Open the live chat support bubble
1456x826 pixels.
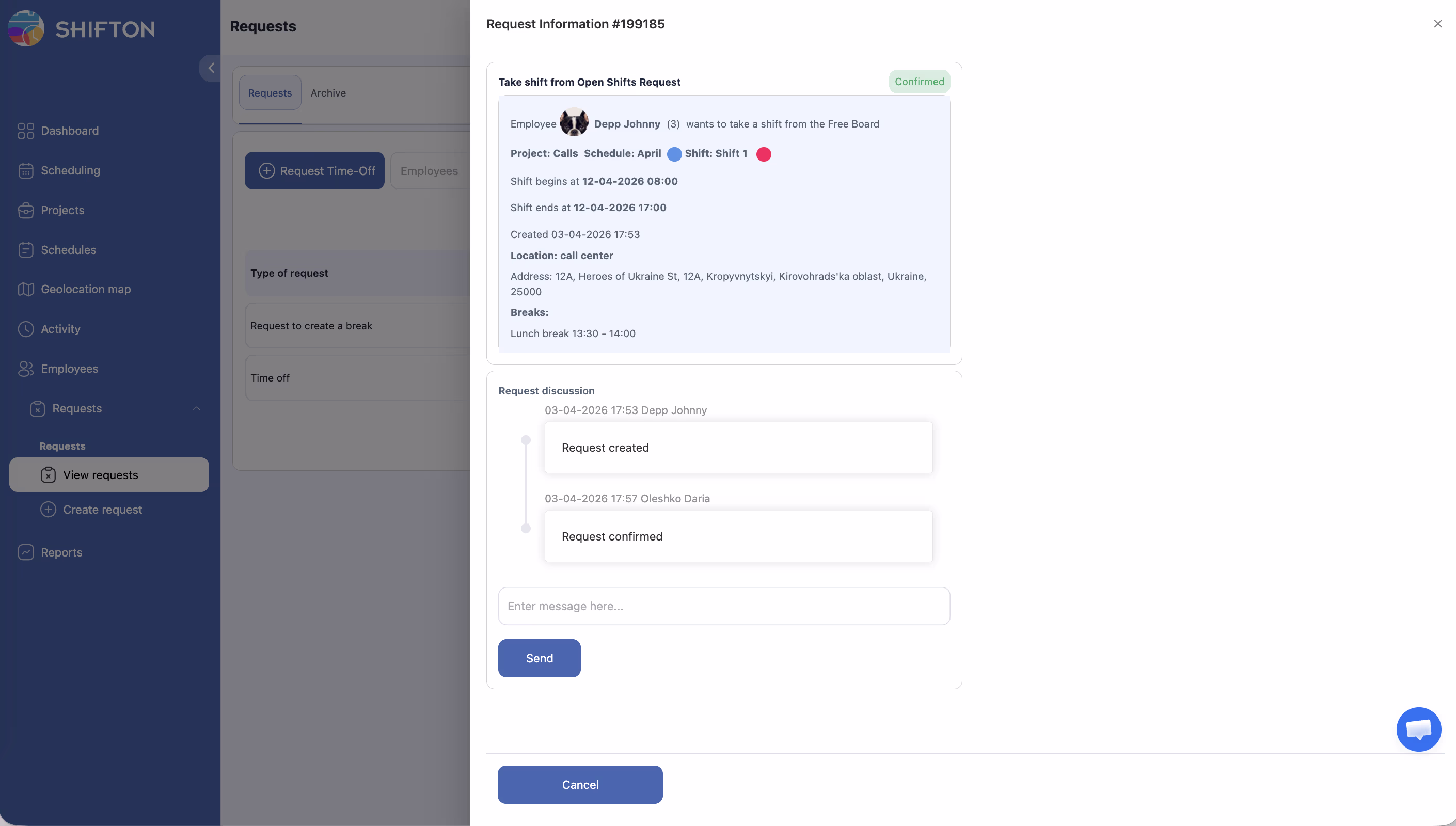(x=1418, y=729)
